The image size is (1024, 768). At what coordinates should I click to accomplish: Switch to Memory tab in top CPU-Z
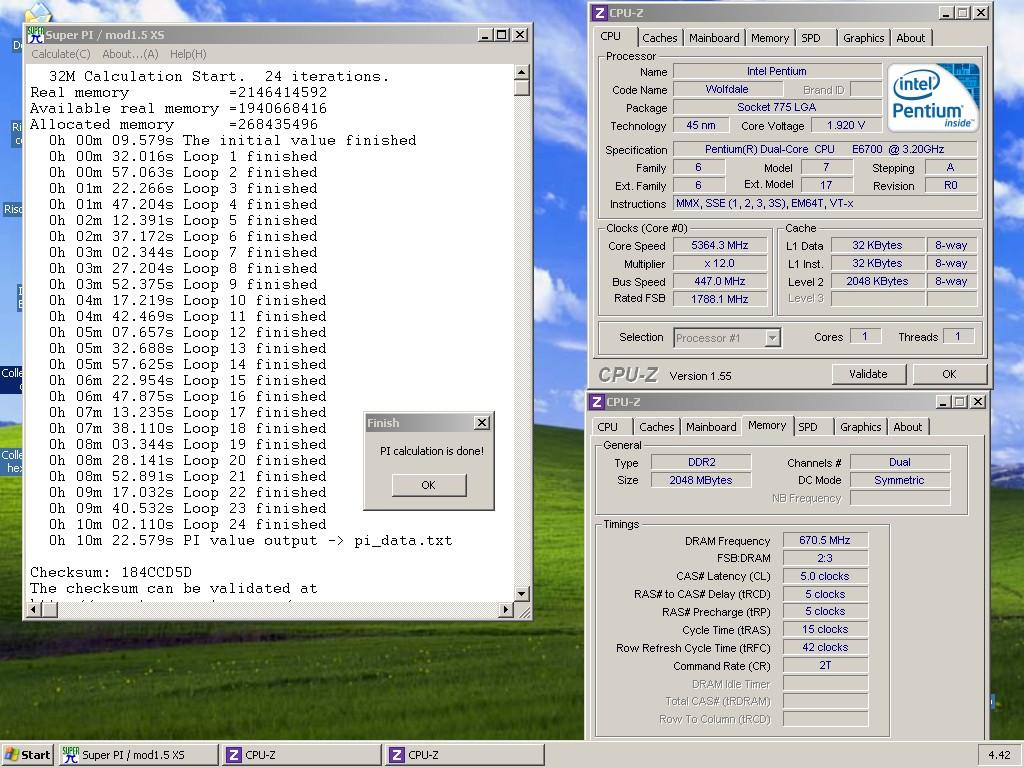click(770, 38)
